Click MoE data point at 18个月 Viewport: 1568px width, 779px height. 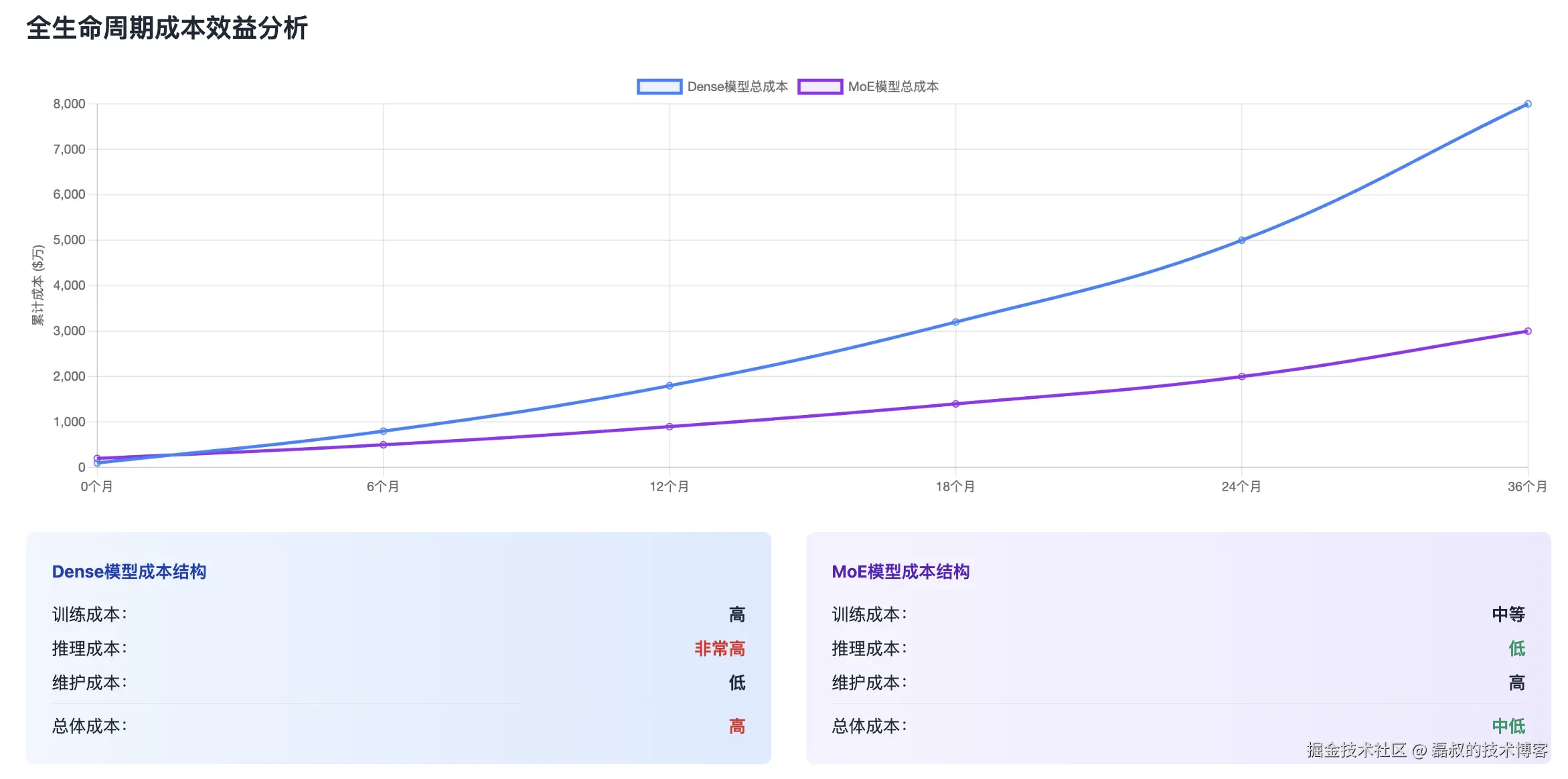955,404
